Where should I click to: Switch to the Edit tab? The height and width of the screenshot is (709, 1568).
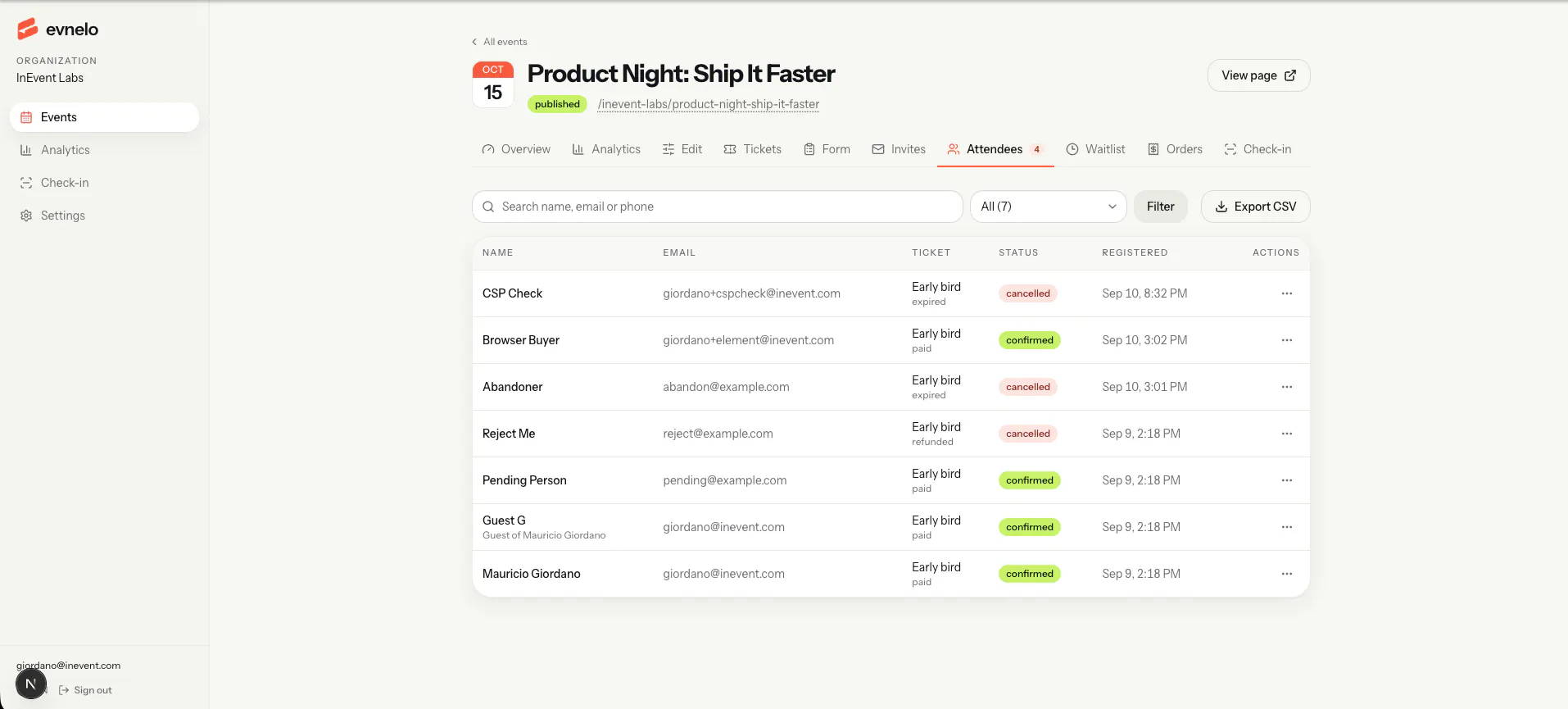[x=682, y=149]
